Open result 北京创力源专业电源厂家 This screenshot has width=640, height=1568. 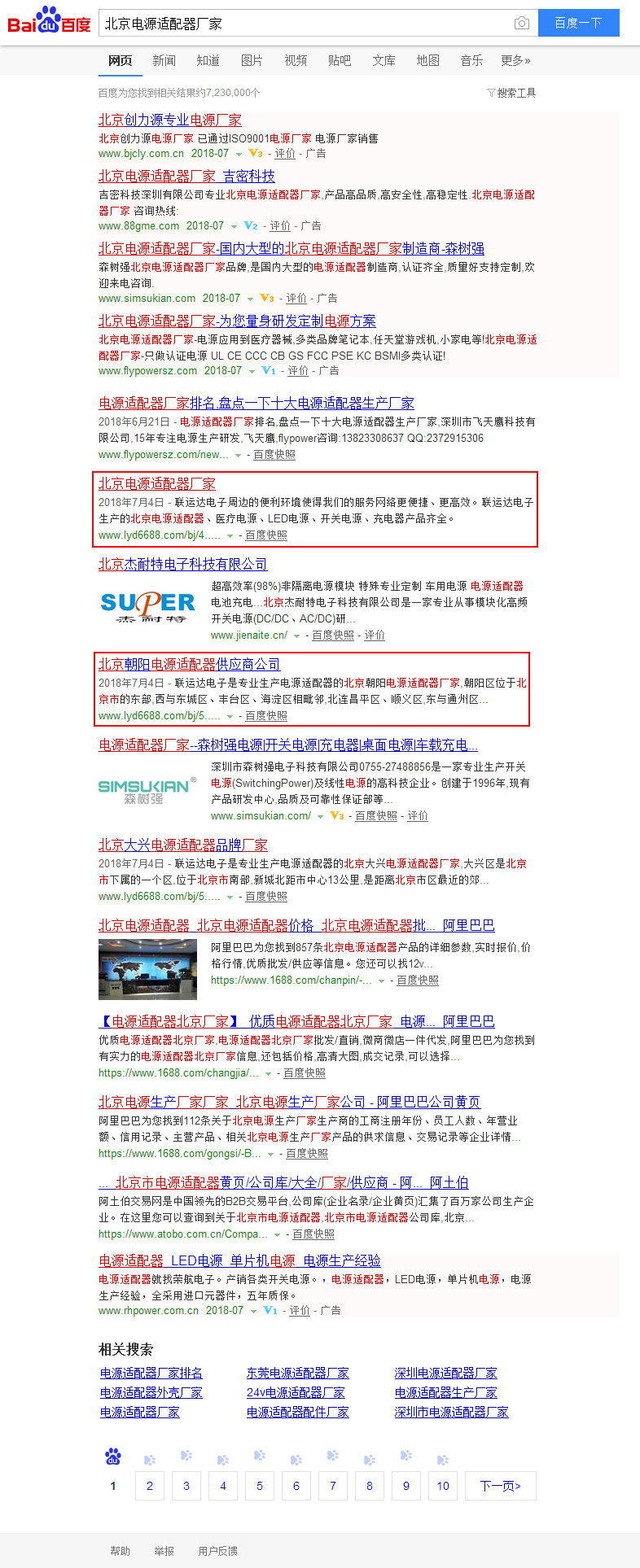170,120
